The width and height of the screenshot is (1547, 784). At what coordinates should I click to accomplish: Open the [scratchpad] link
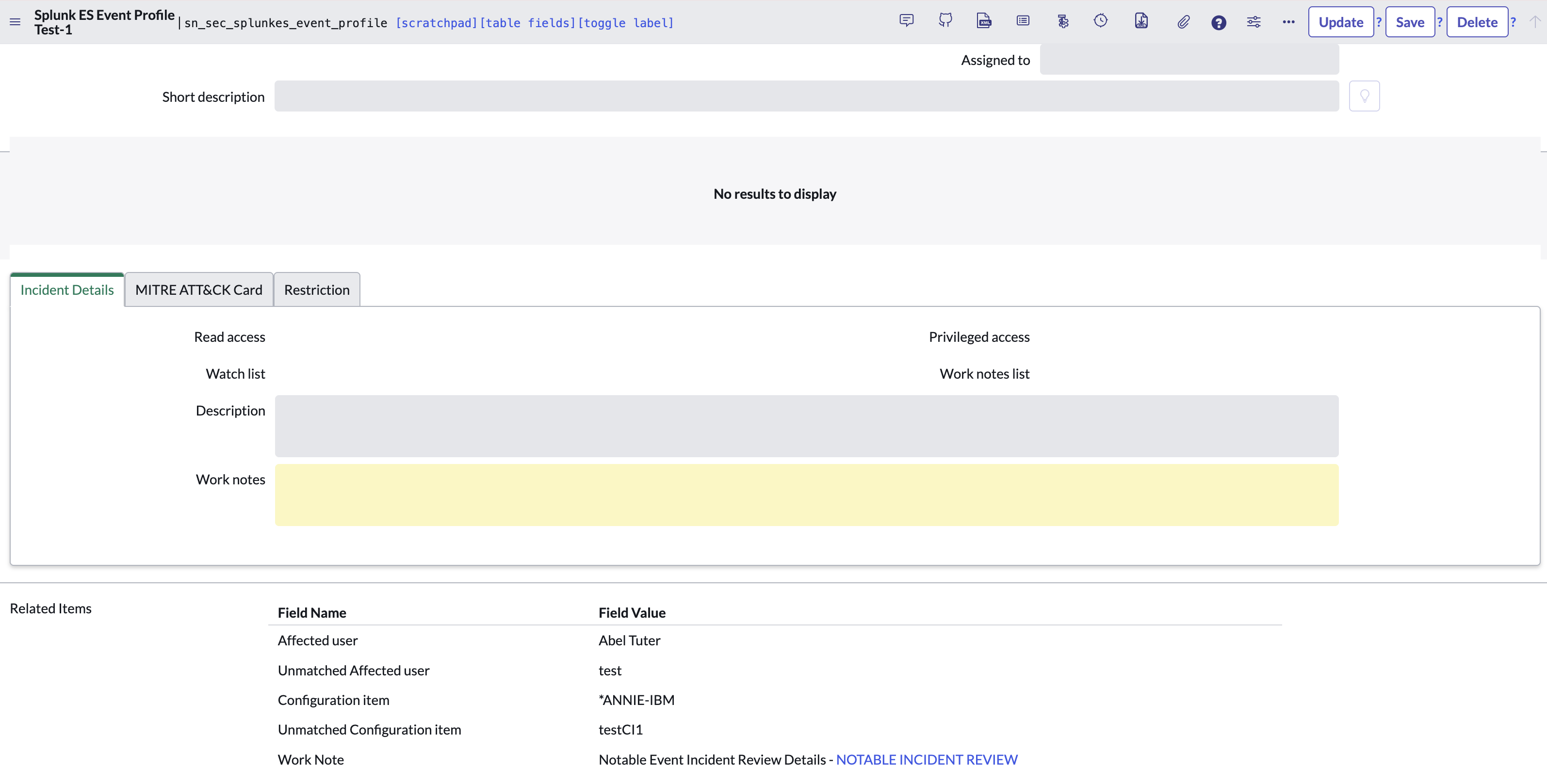coord(436,23)
